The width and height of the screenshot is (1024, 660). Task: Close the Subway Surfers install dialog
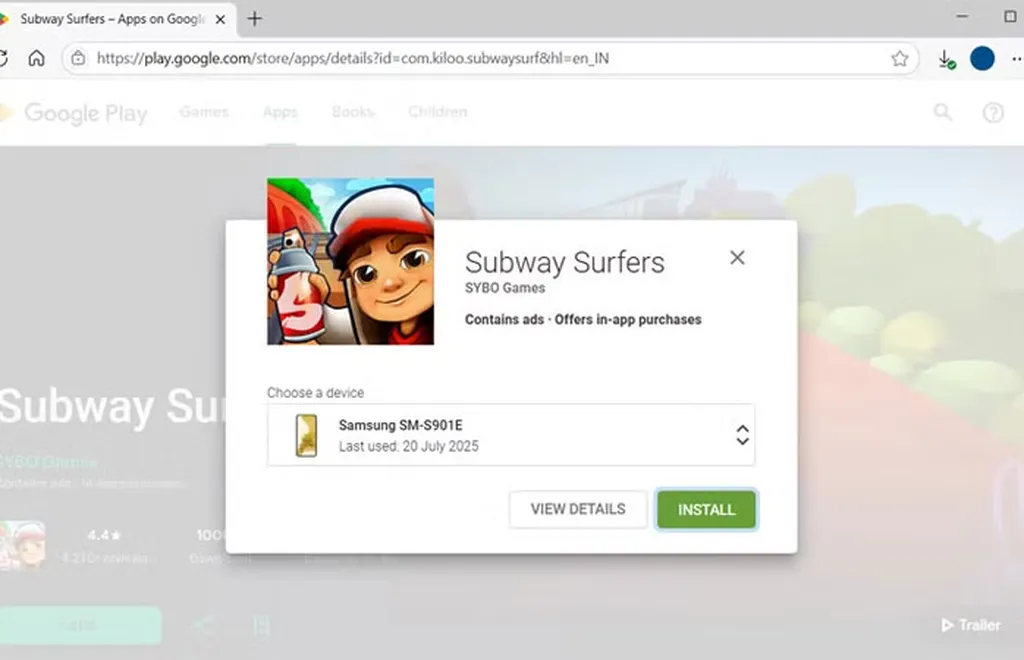tap(737, 258)
